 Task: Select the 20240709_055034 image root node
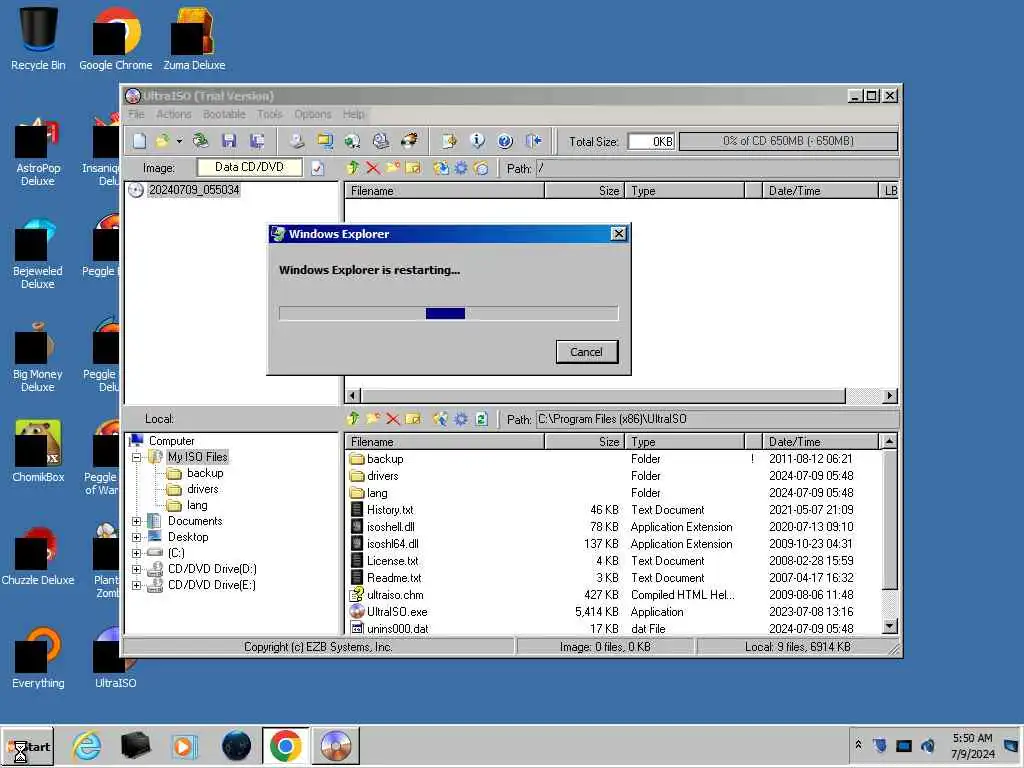(x=194, y=190)
